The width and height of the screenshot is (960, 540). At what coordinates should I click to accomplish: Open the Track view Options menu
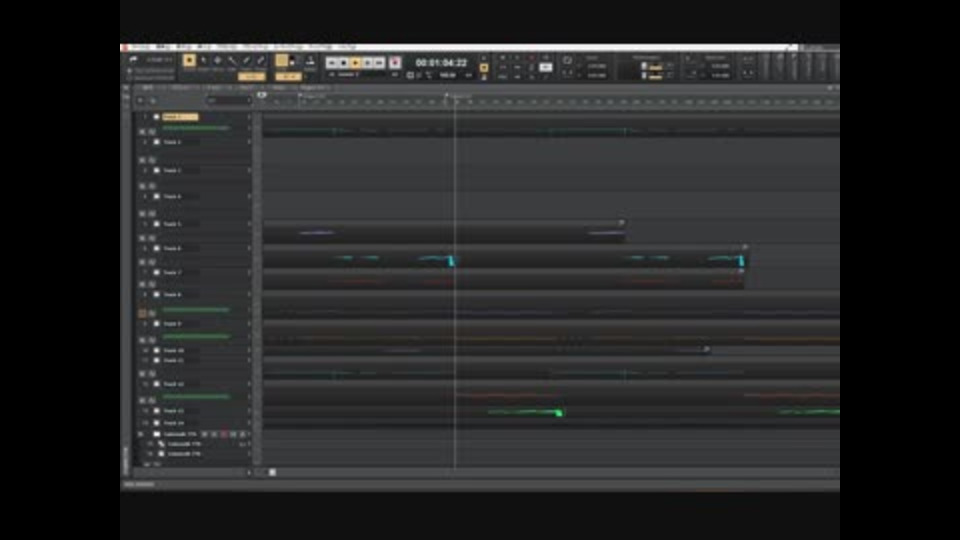(x=181, y=88)
